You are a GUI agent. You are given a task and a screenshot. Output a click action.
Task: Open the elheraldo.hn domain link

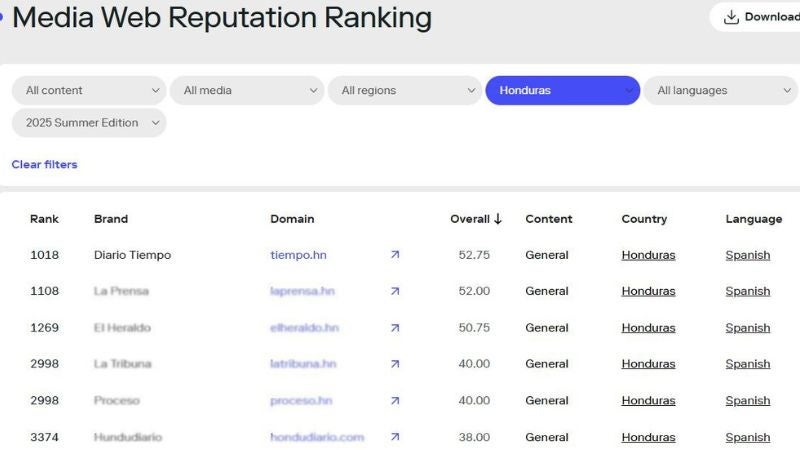[x=305, y=328]
